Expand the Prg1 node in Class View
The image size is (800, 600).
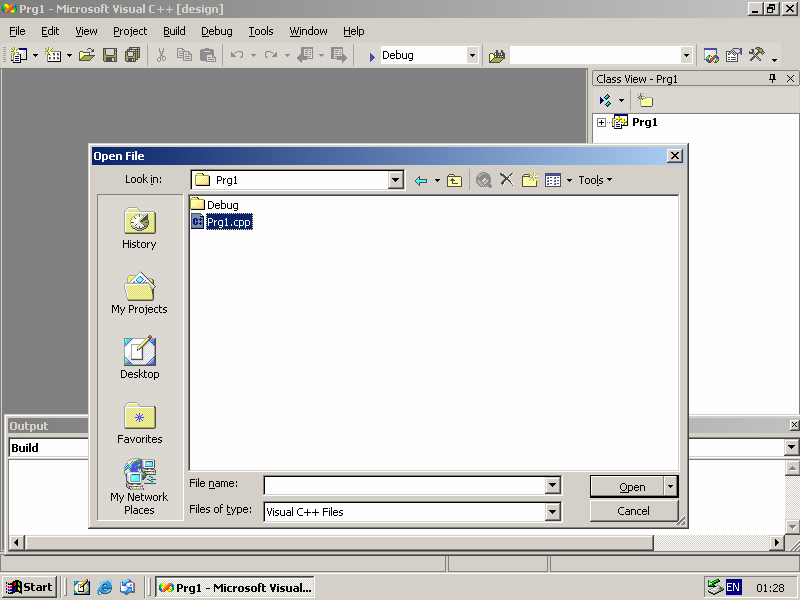(x=602, y=122)
